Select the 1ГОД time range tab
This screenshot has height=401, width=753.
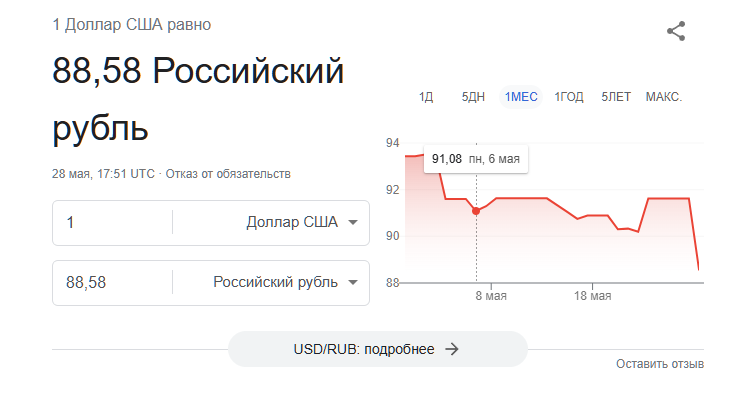point(569,97)
